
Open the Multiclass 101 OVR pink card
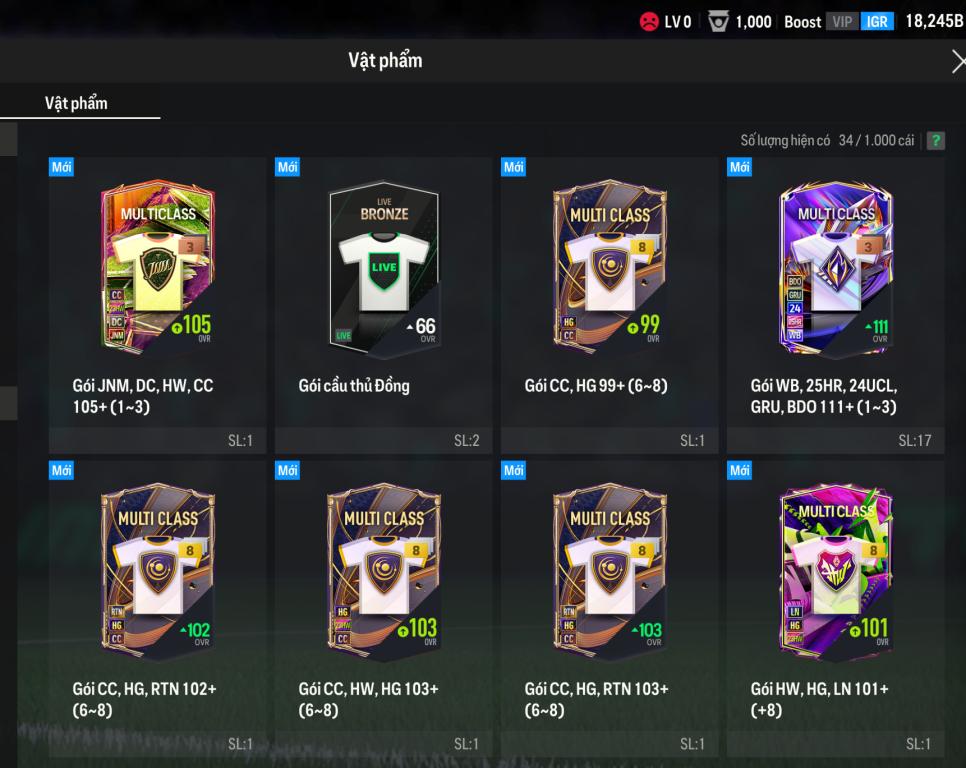click(x=836, y=570)
